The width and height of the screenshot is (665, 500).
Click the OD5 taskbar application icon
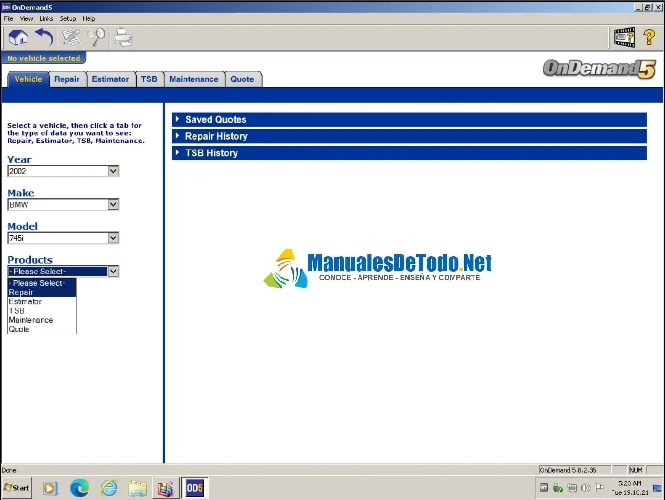[x=194, y=488]
